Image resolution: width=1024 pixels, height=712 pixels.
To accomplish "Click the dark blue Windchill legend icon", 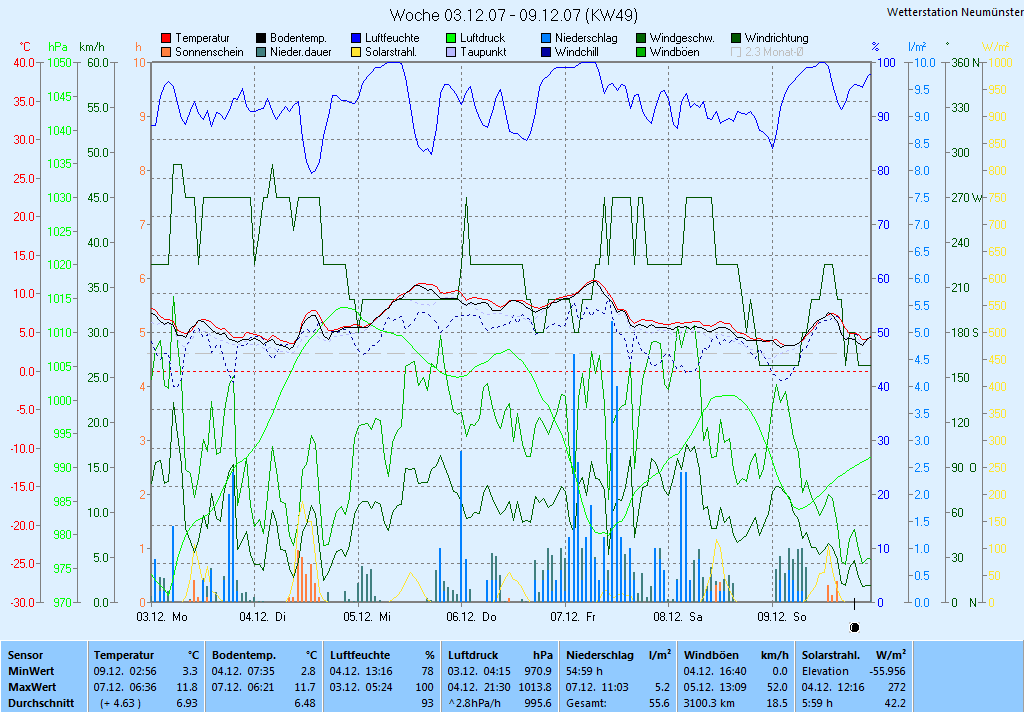I will (546, 52).
